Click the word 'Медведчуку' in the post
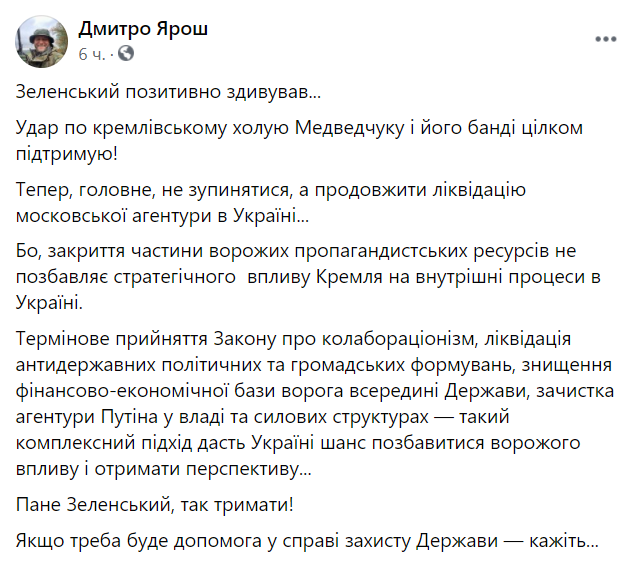The image size is (641, 568). 350,128
